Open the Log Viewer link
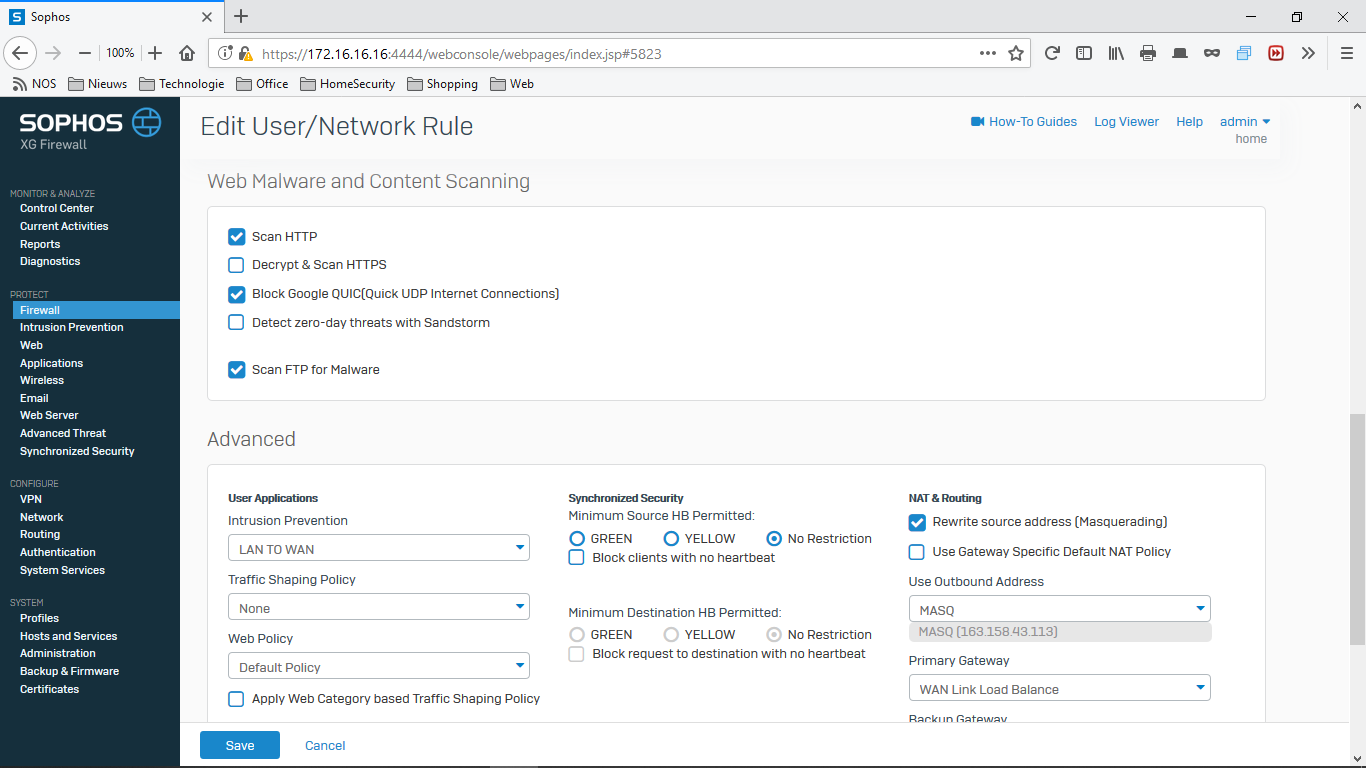This screenshot has height=768, width=1366. point(1126,122)
